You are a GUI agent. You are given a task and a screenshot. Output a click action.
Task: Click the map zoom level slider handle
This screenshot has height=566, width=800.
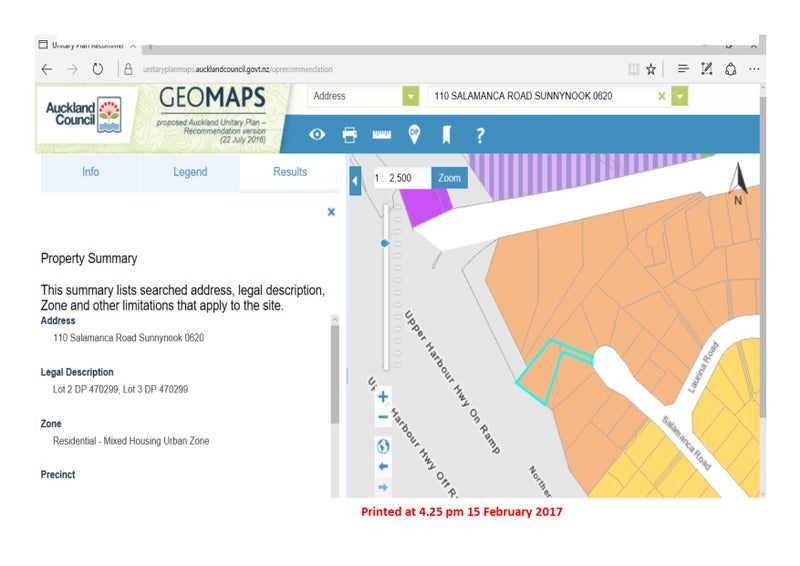tap(385, 243)
